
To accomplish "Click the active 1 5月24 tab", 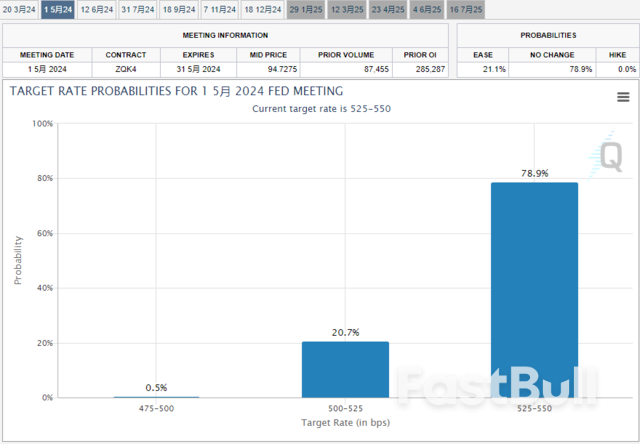I will point(57,9).
